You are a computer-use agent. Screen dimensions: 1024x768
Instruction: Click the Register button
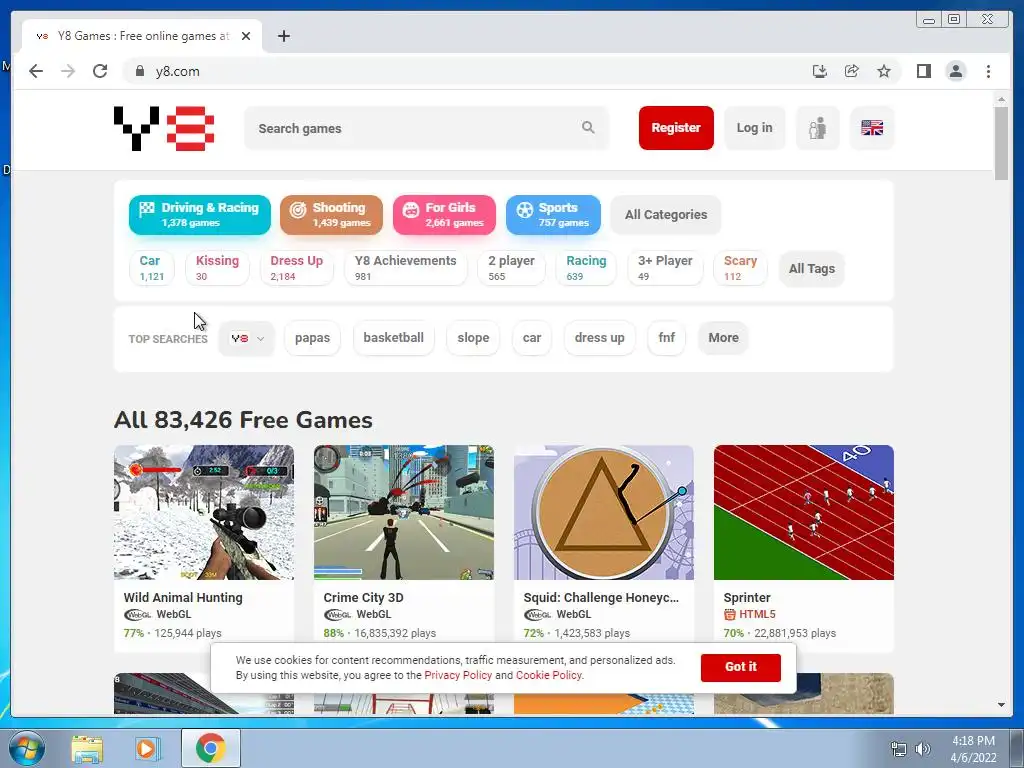coord(676,128)
